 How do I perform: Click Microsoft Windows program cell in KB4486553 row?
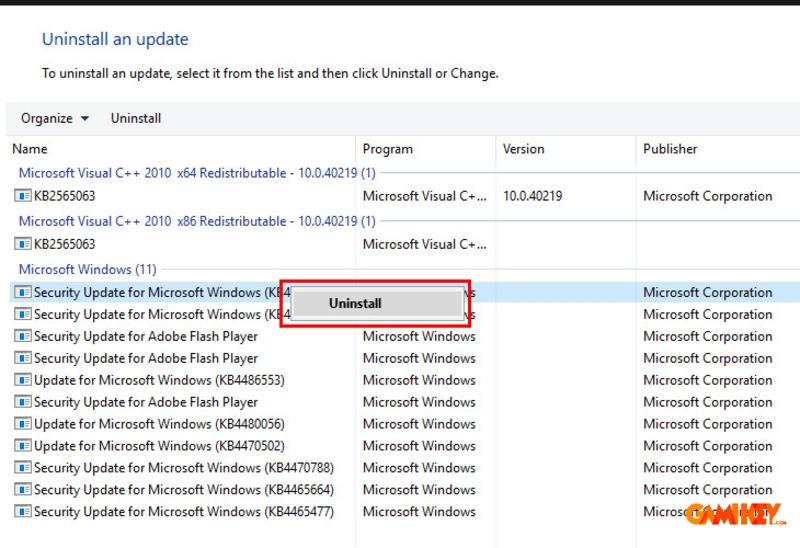[419, 380]
